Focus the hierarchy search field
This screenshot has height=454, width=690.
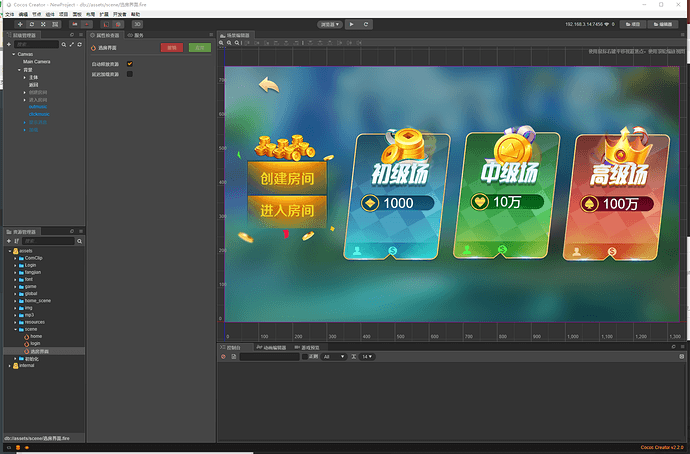pos(37,44)
